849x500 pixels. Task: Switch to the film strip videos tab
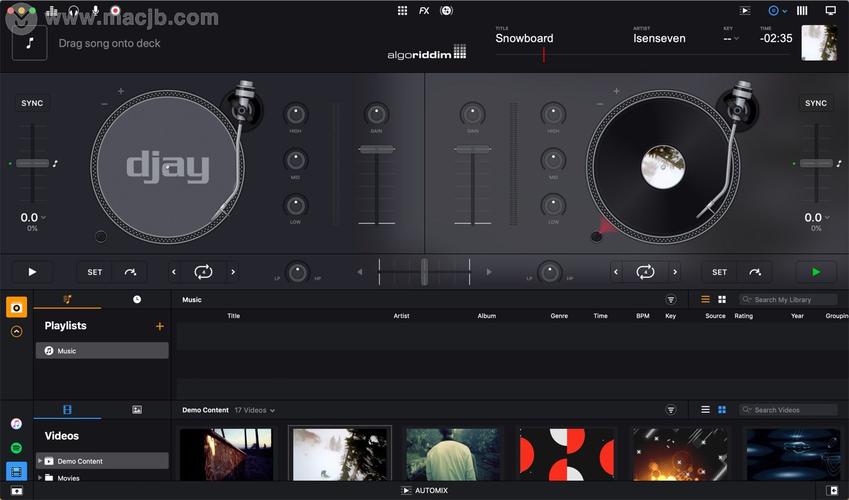pyautogui.click(x=67, y=410)
